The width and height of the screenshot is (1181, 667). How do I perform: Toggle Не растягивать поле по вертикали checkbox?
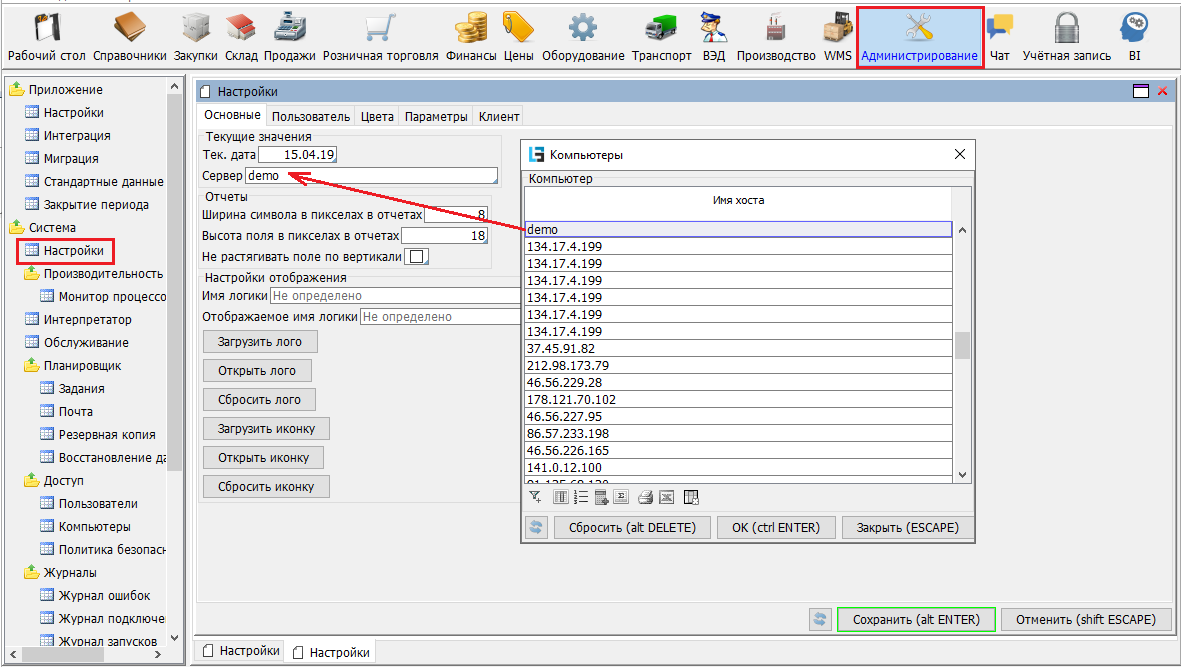417,257
